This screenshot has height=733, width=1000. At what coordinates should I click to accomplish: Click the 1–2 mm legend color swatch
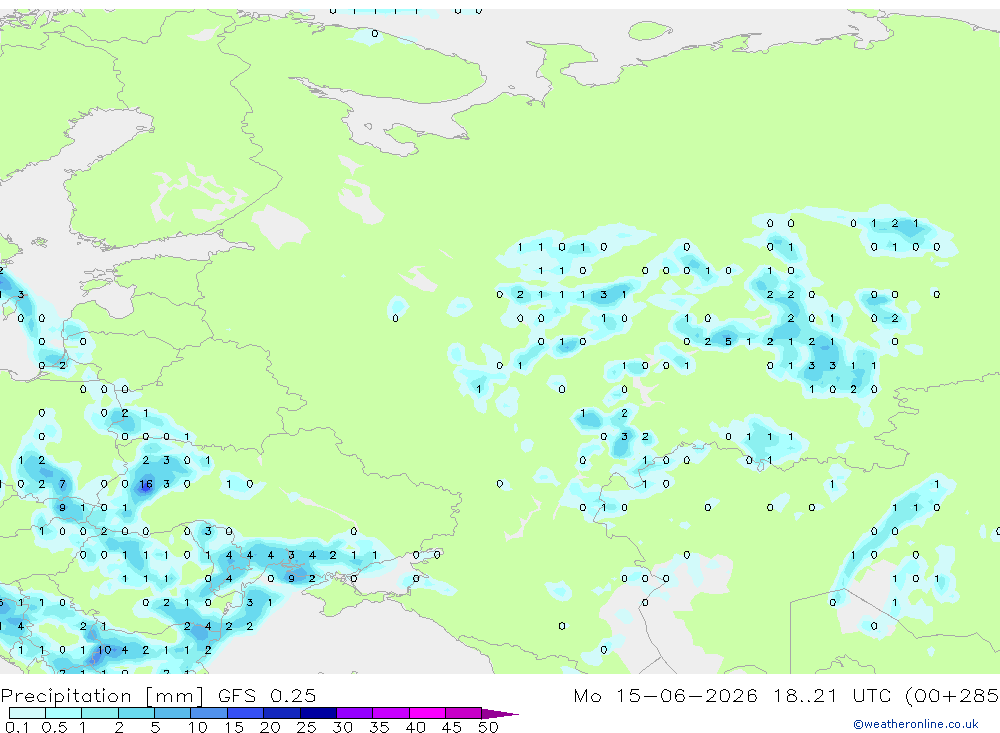[100, 713]
